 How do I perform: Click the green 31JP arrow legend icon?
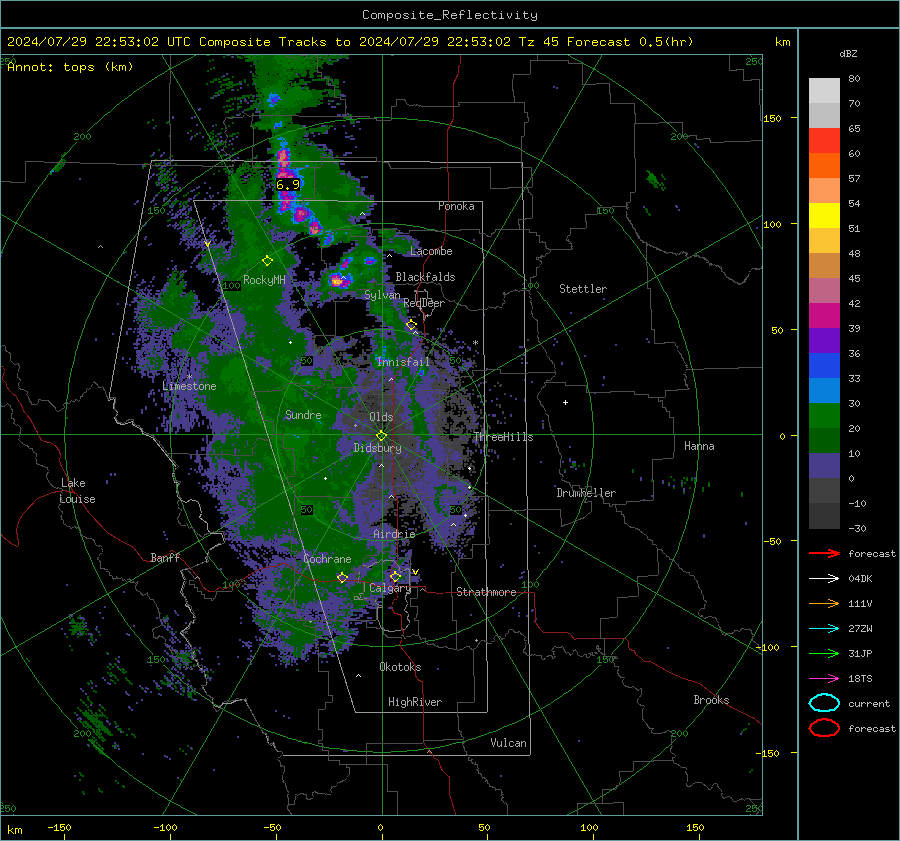tap(824, 653)
